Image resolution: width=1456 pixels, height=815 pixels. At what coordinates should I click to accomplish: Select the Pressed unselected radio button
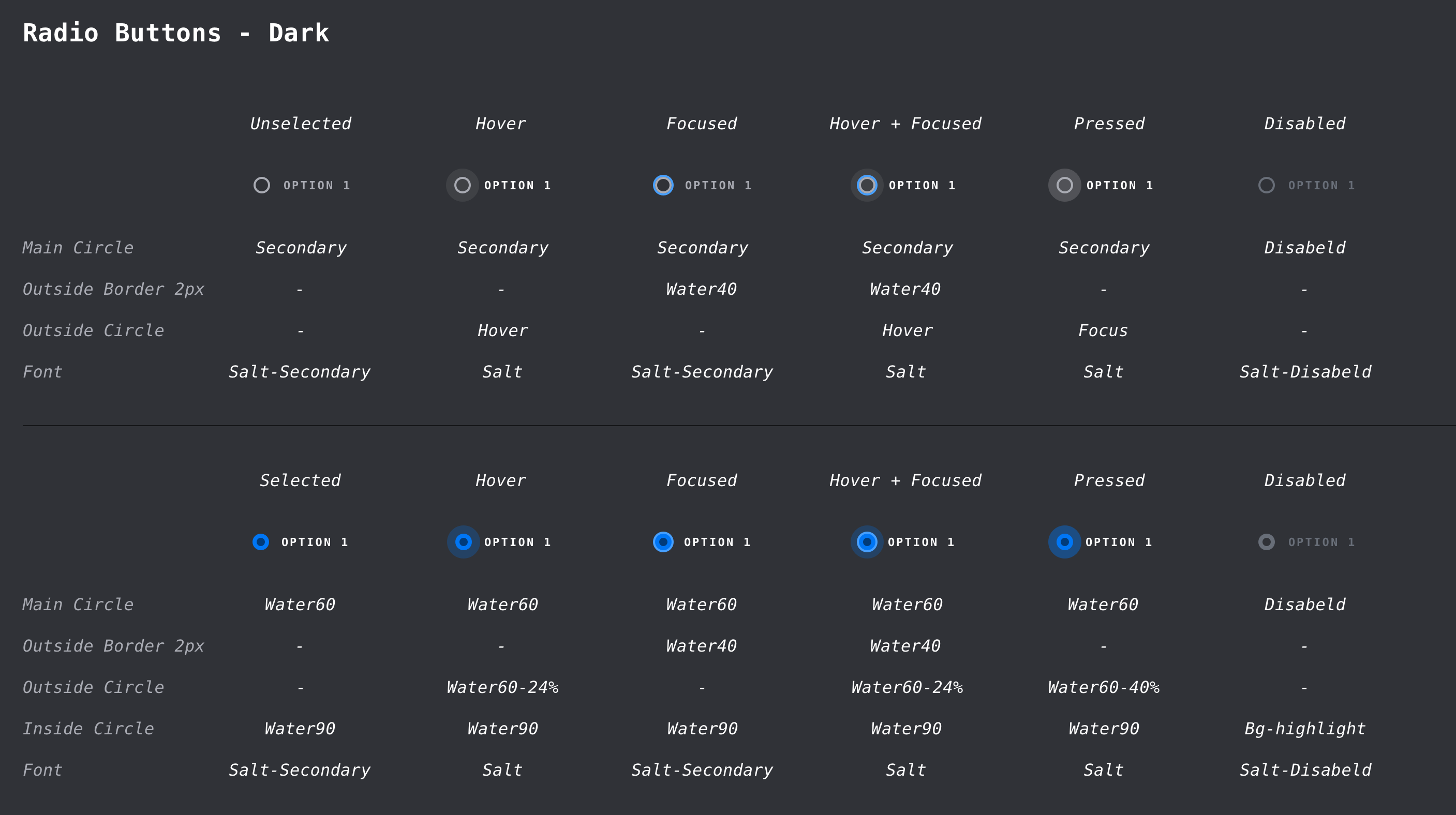point(1064,185)
